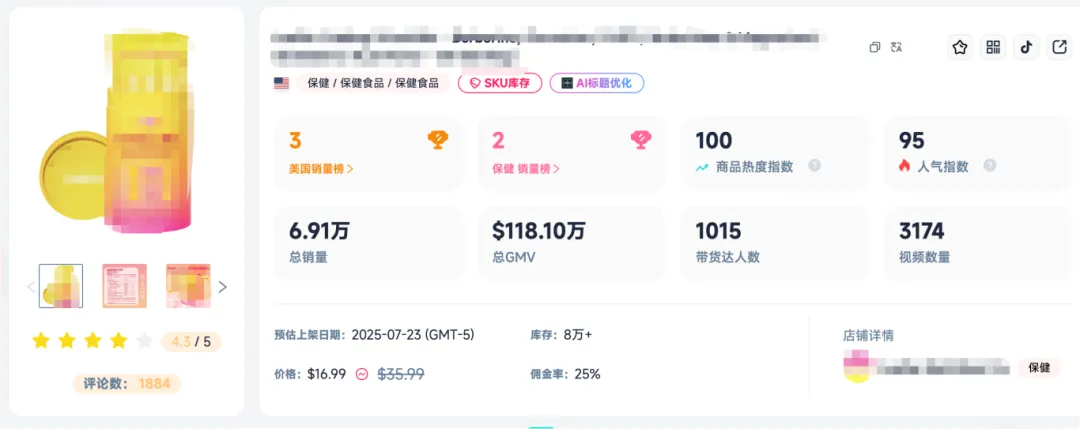The image size is (1080, 429).
Task: Click the SKU库存 button
Action: point(500,83)
